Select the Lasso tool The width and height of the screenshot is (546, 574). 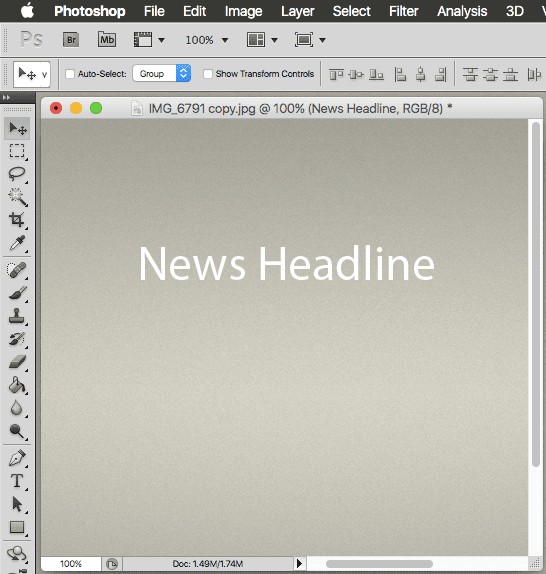17,174
